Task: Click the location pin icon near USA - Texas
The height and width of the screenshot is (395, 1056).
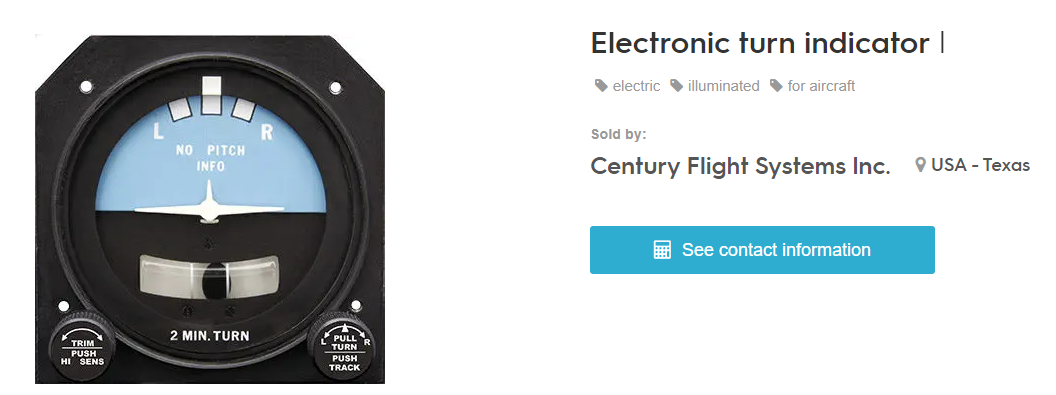Action: (921, 165)
